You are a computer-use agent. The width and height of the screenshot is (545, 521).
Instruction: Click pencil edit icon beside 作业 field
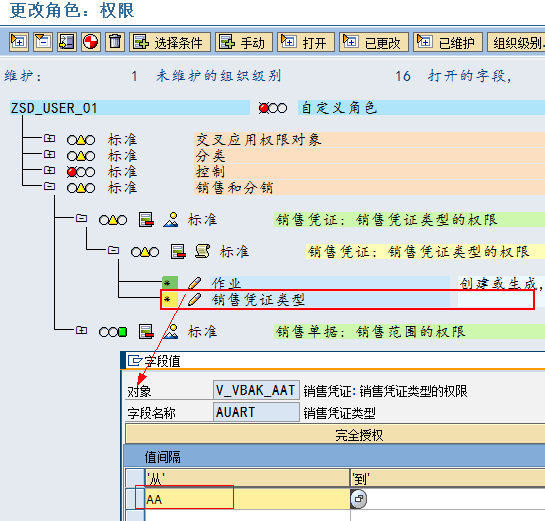tap(194, 283)
